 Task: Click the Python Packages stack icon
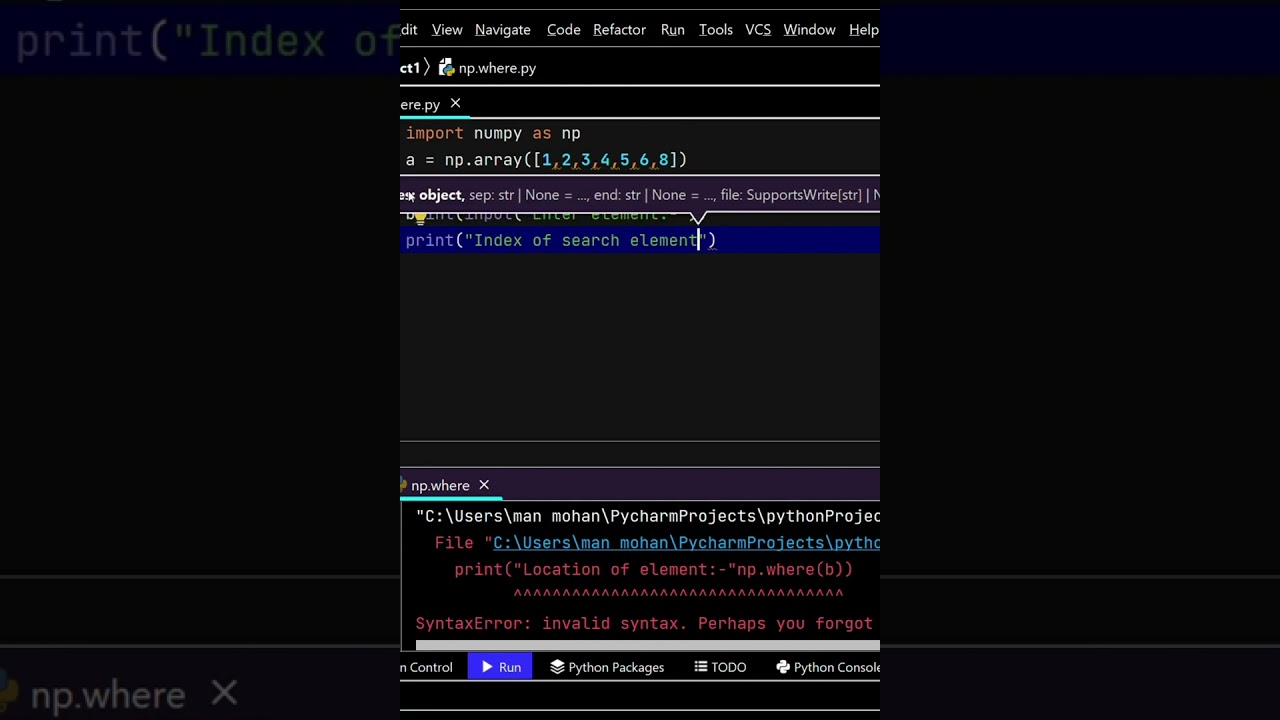click(557, 667)
